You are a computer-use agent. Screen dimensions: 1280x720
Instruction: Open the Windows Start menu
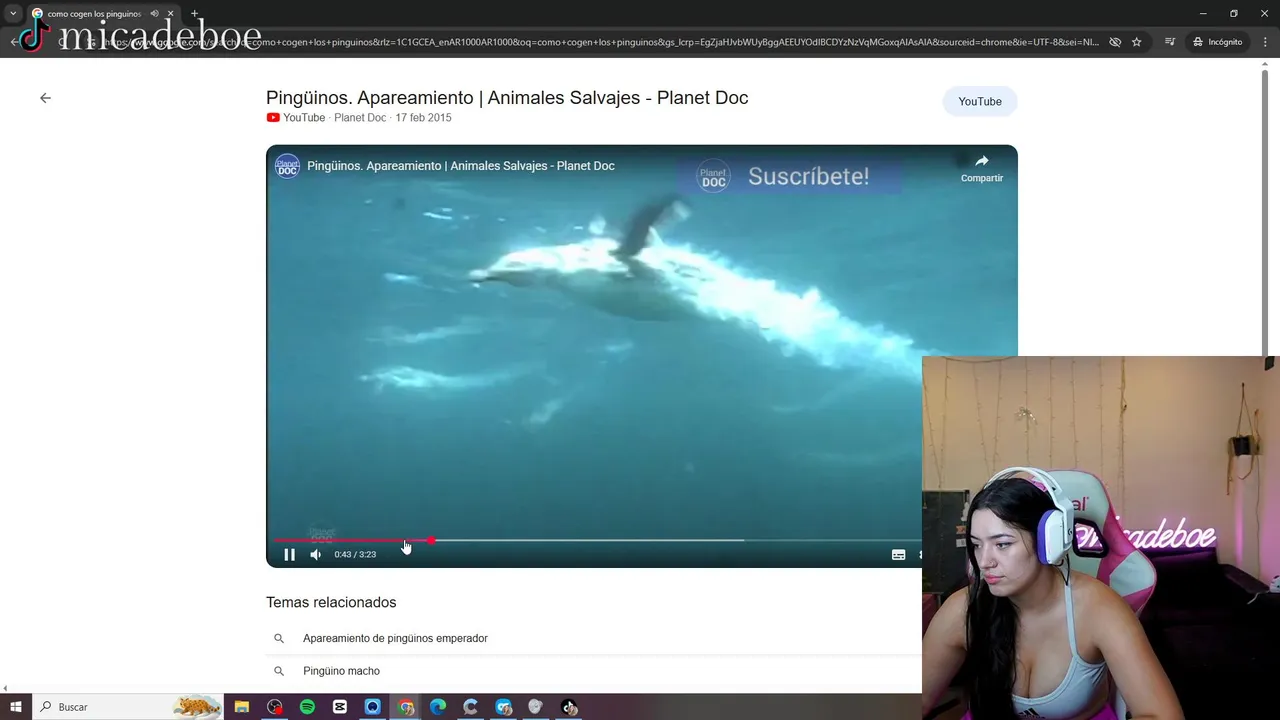pos(16,707)
